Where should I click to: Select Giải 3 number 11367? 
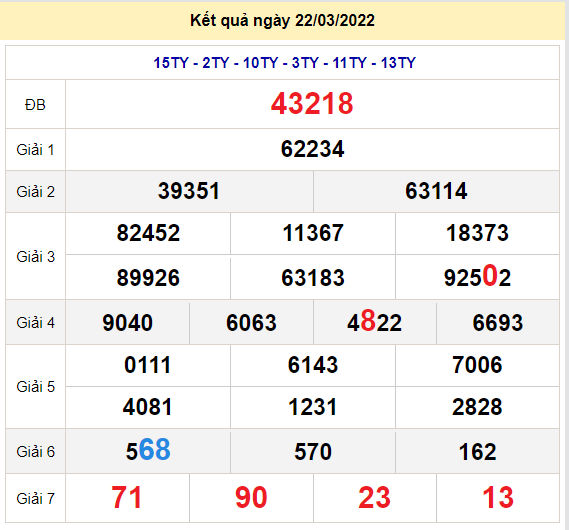tap(312, 233)
